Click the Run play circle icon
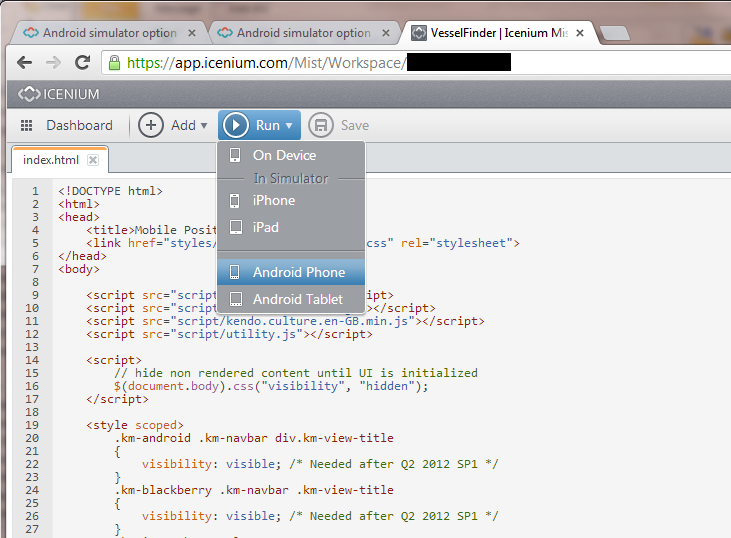731x538 pixels. 235,125
